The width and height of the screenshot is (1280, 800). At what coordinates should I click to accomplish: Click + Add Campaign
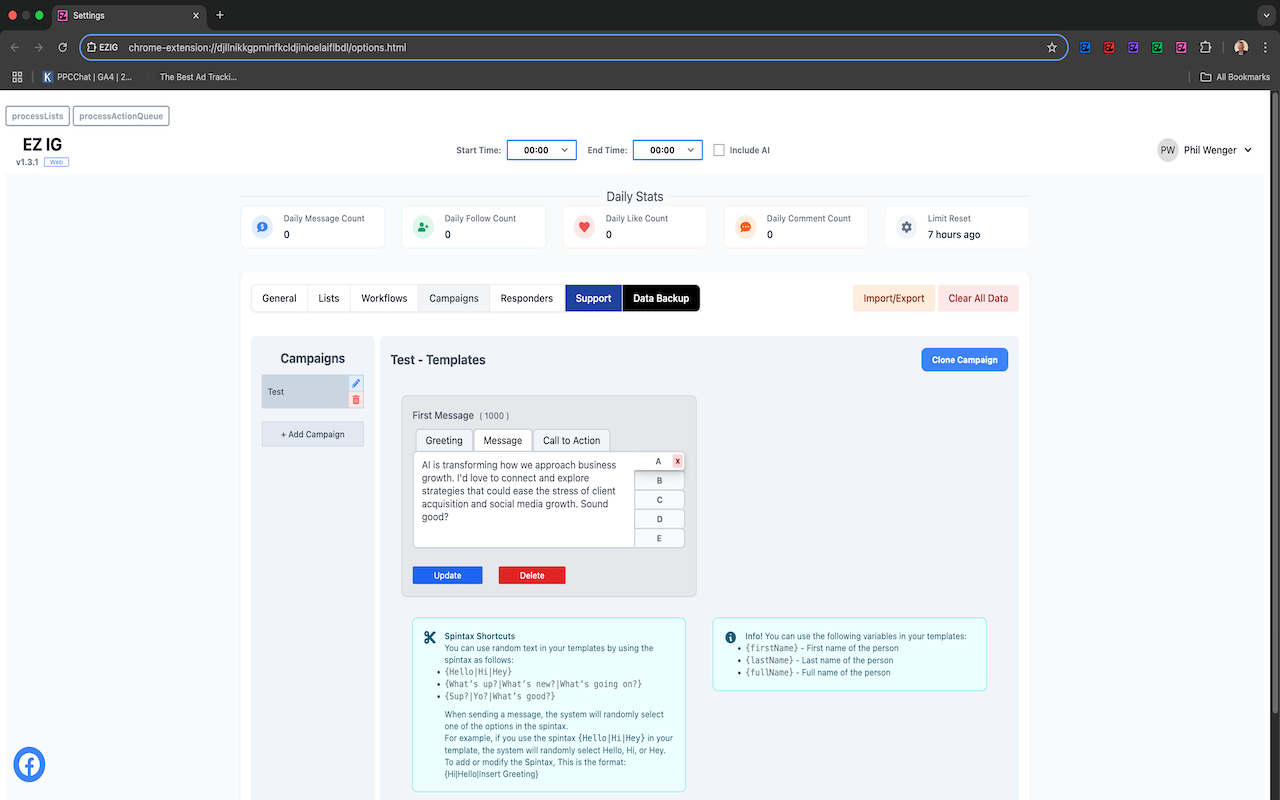click(x=313, y=434)
